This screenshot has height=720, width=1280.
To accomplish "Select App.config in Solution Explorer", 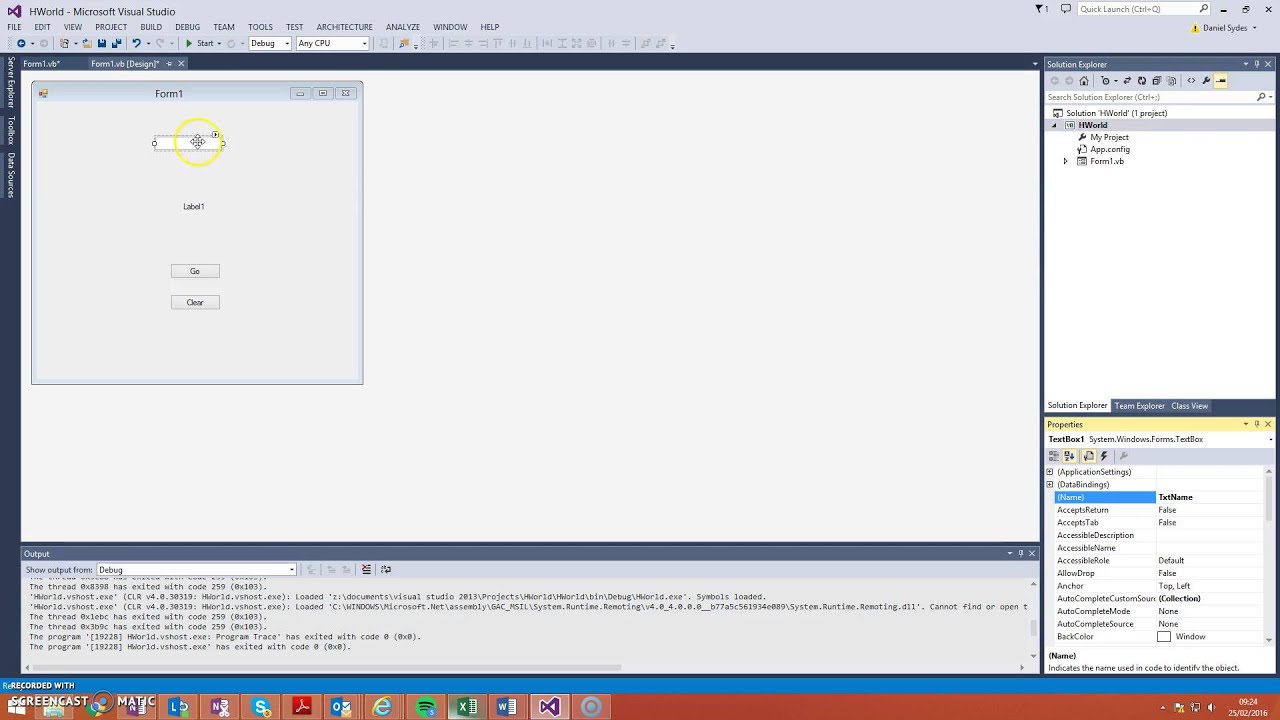I will coord(1110,149).
